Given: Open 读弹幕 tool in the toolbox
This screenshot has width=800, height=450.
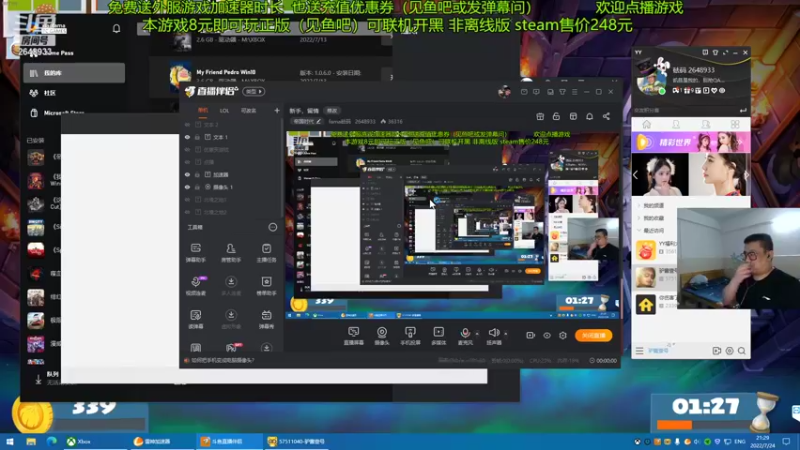Looking at the screenshot, I should [195, 319].
